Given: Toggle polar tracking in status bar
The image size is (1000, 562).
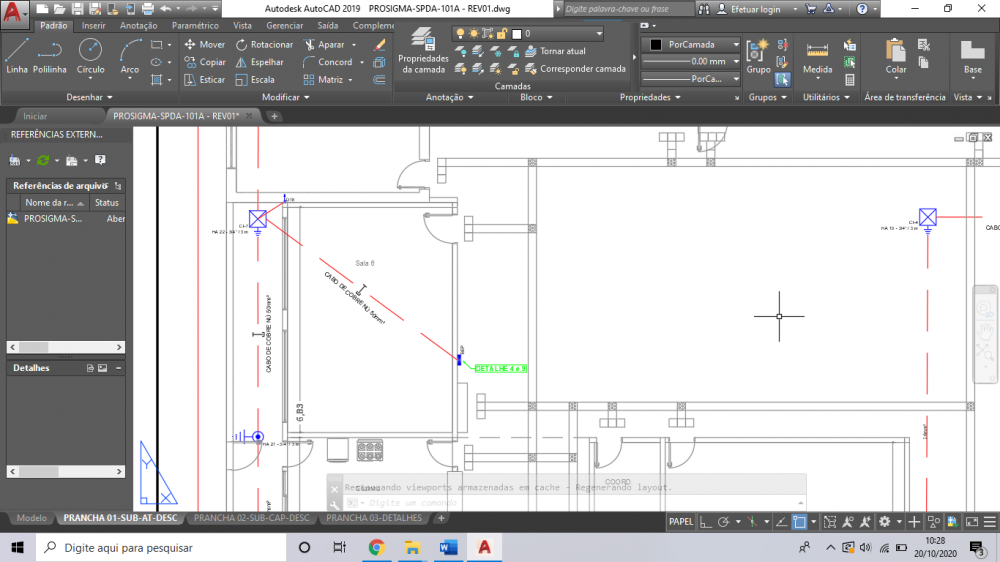Looking at the screenshot, I should (x=723, y=522).
